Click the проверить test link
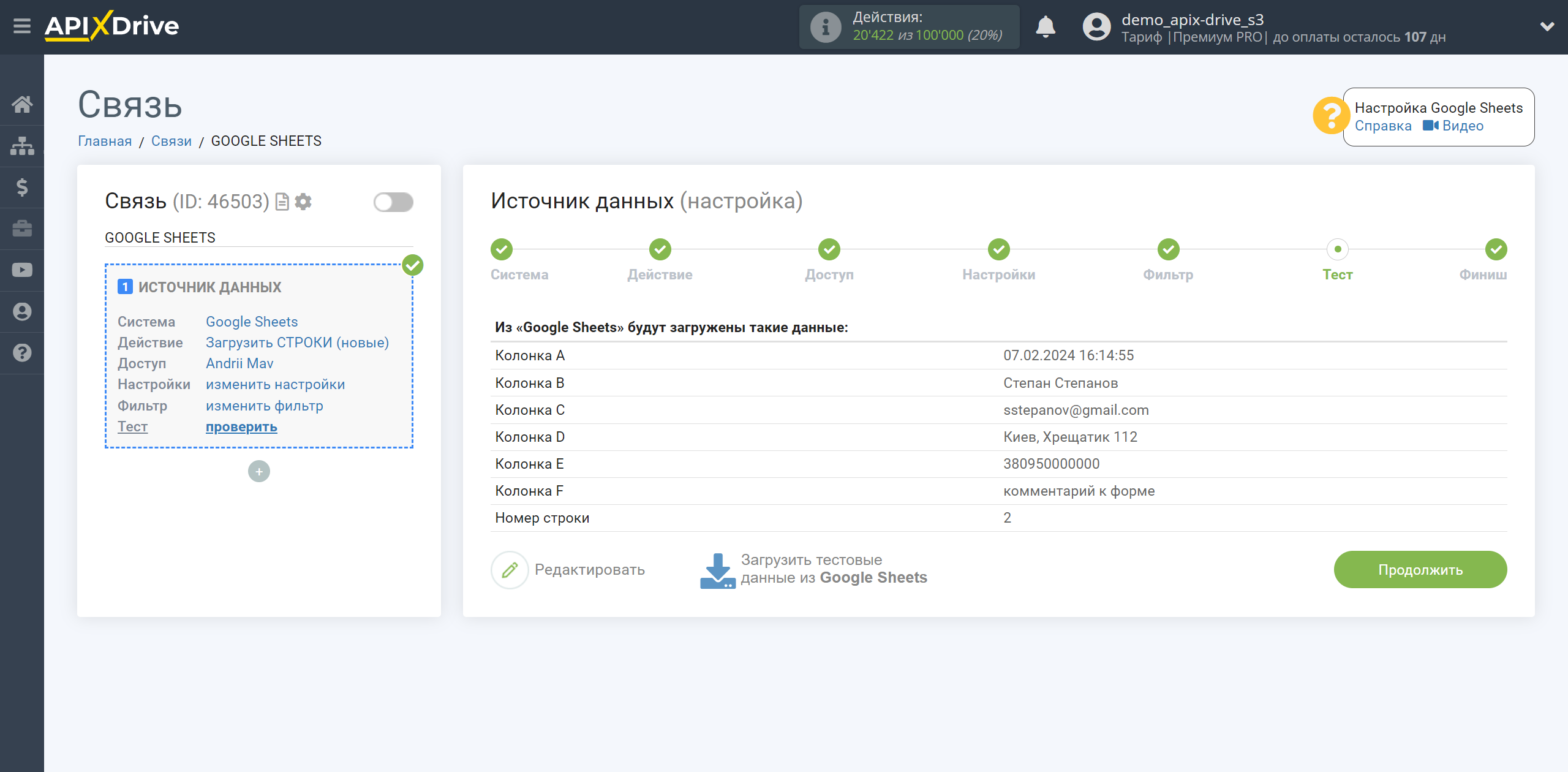Image resolution: width=1568 pixels, height=772 pixels. pos(241,427)
